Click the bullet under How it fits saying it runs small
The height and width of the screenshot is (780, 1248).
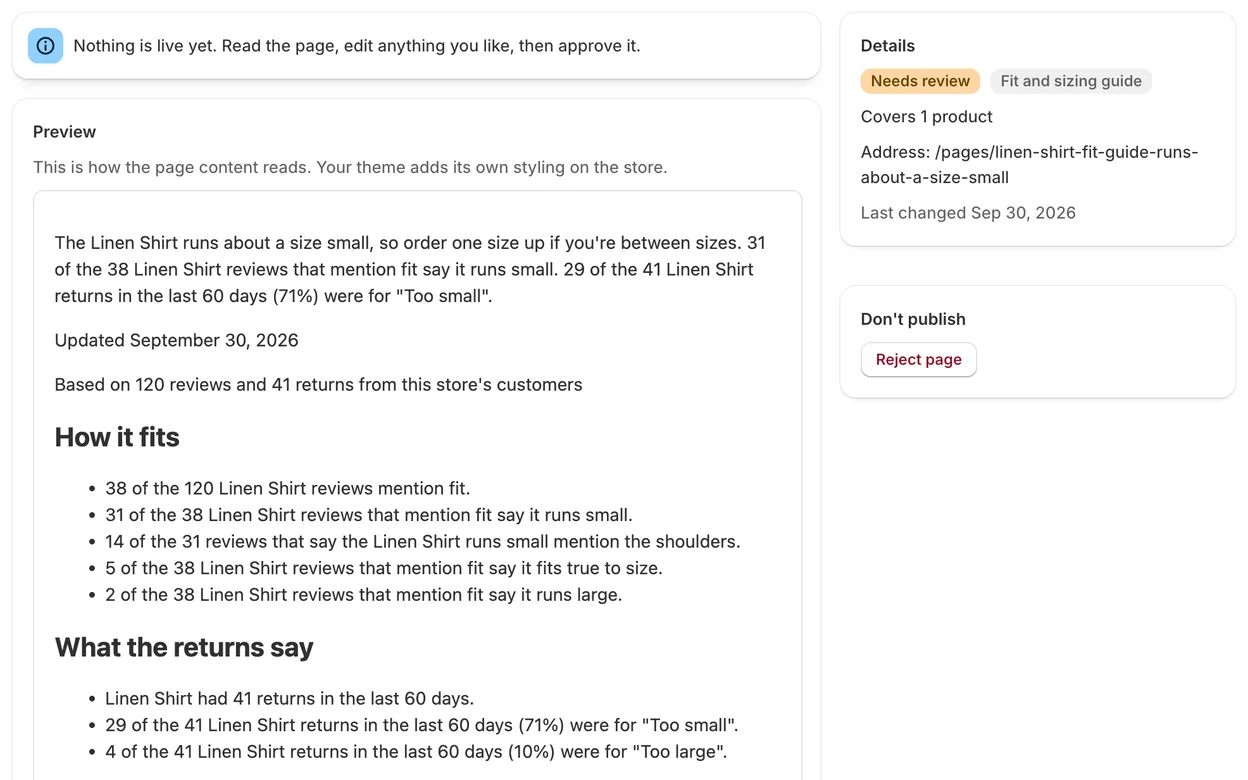pyautogui.click(x=368, y=515)
